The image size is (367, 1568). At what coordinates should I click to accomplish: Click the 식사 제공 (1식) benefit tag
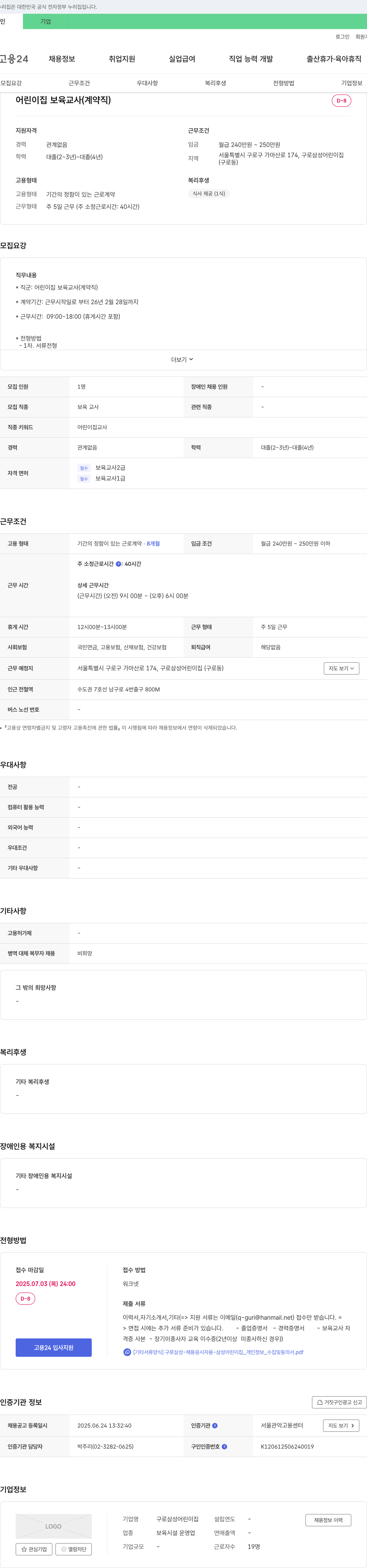point(209,194)
